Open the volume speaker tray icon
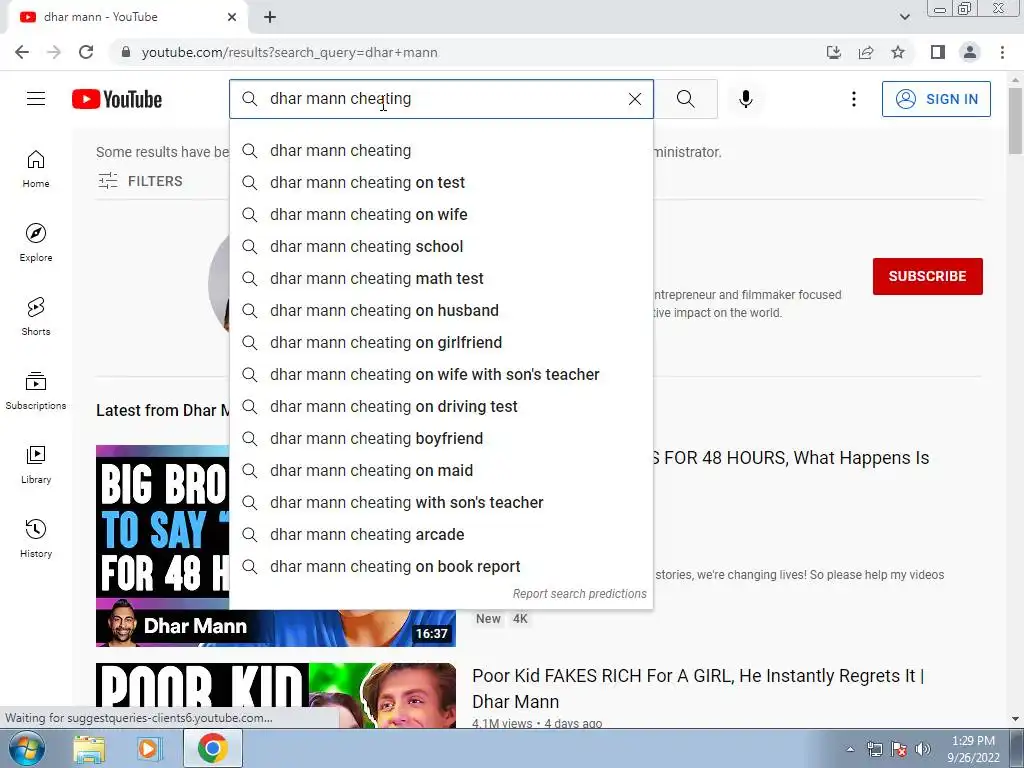The height and width of the screenshot is (768, 1024). pos(923,749)
